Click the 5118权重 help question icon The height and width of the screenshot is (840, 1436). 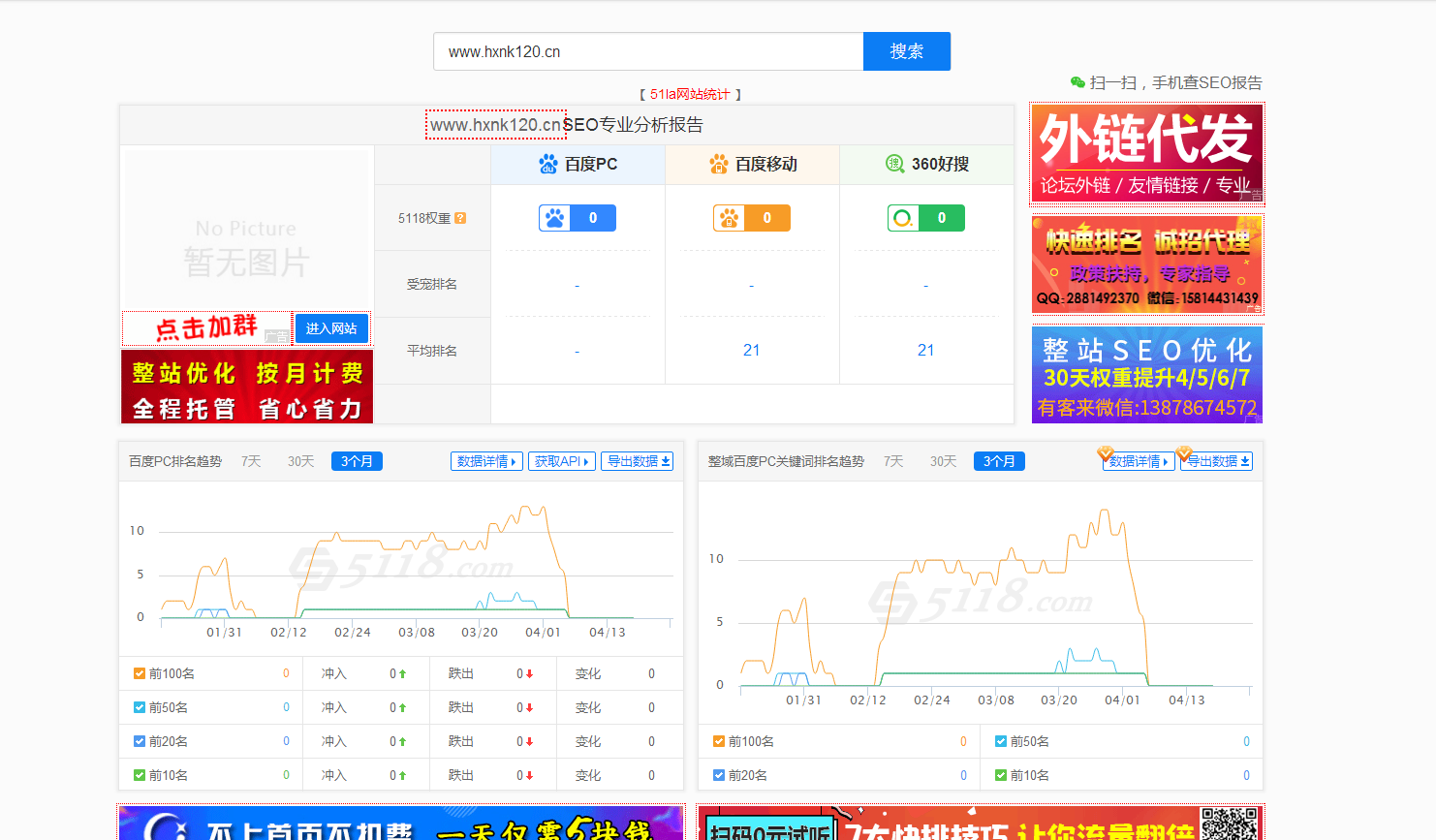460,218
